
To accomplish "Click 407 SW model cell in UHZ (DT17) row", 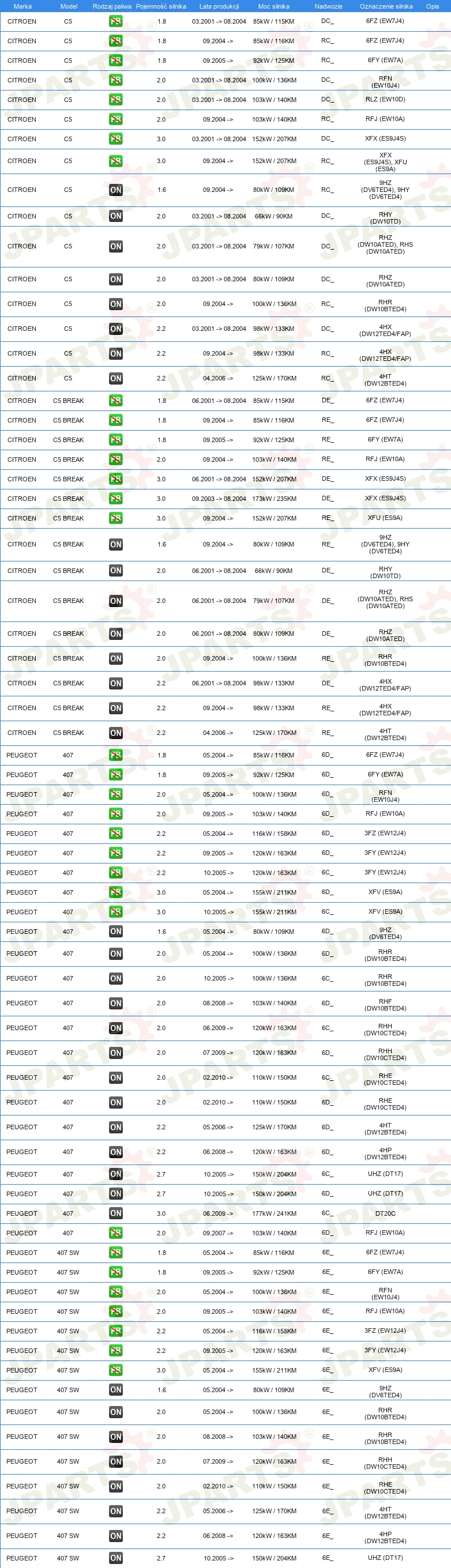I will [68, 1558].
